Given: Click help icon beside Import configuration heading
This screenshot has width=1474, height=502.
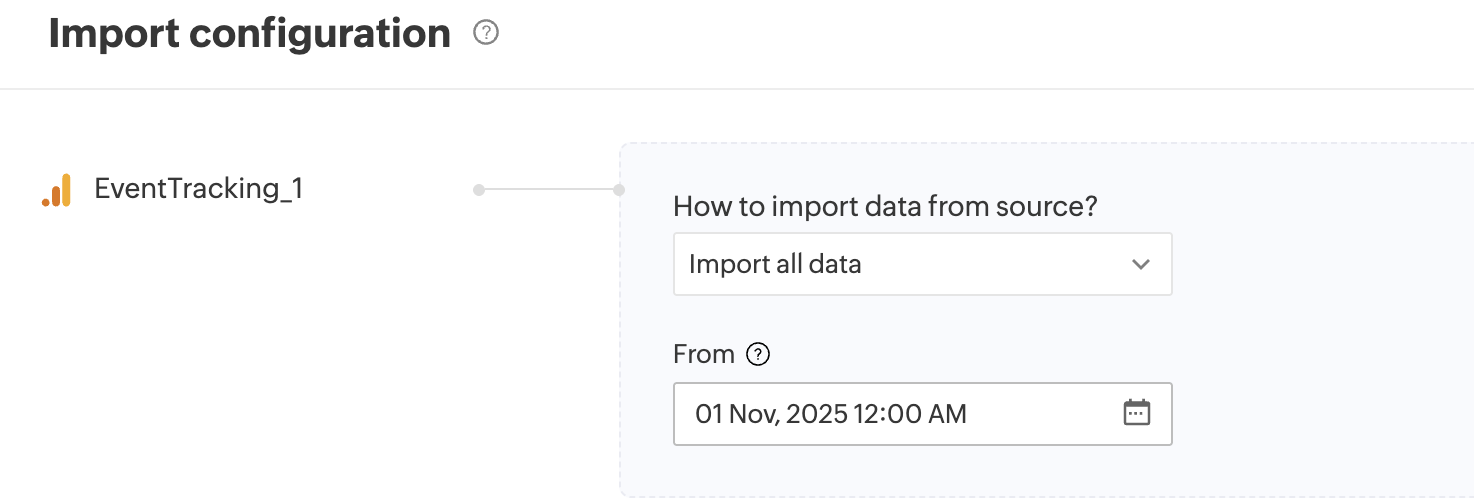Looking at the screenshot, I should (486, 33).
